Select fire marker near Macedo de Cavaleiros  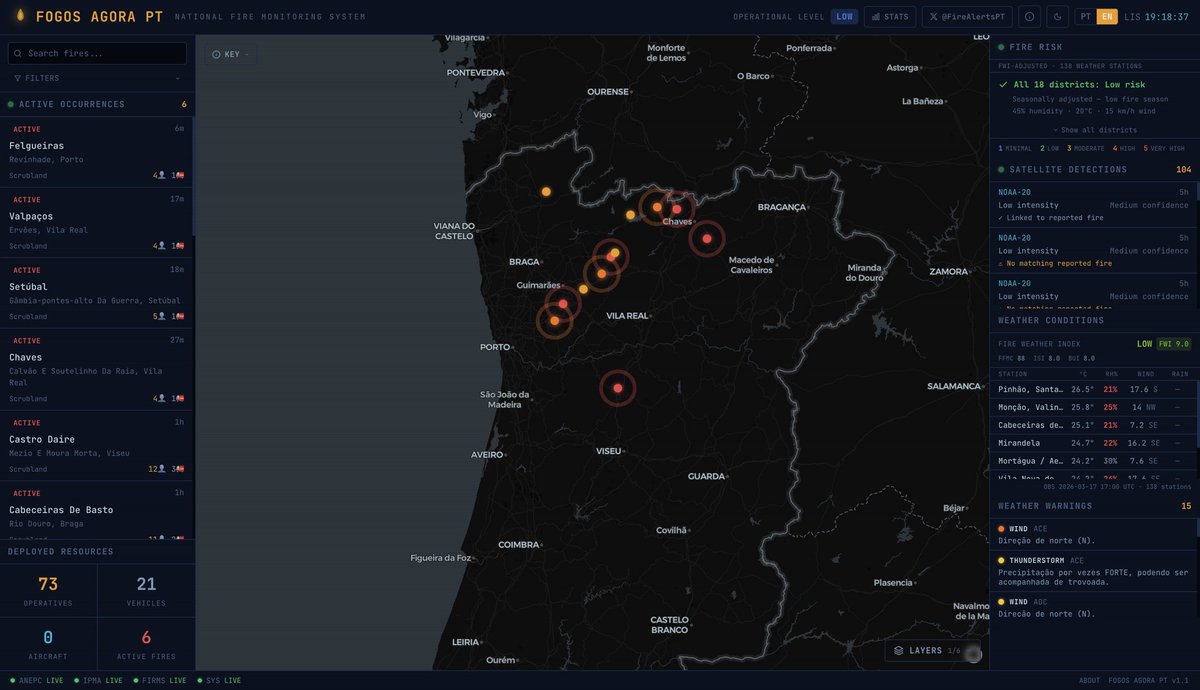click(x=707, y=238)
